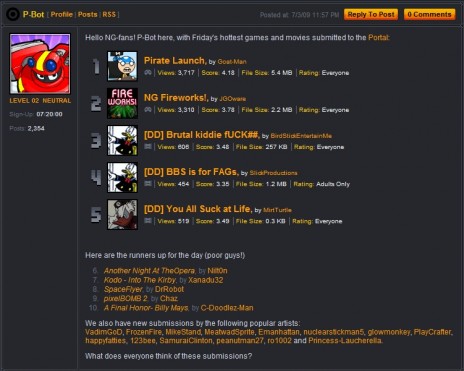This screenshot has height=371, width=464.
Task: Visit DrRobot's user page
Action: [x=169, y=289]
